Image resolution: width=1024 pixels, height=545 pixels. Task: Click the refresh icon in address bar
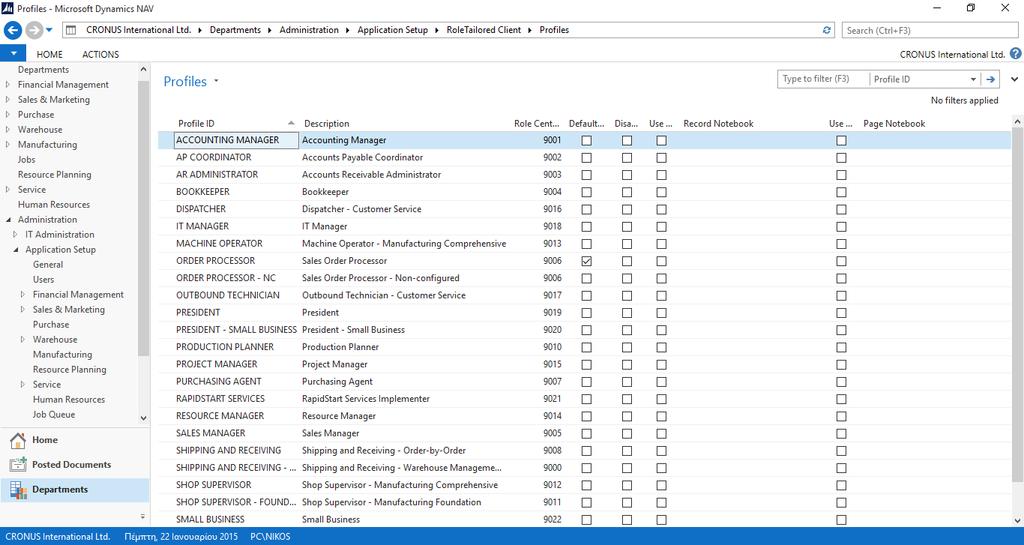tap(827, 30)
